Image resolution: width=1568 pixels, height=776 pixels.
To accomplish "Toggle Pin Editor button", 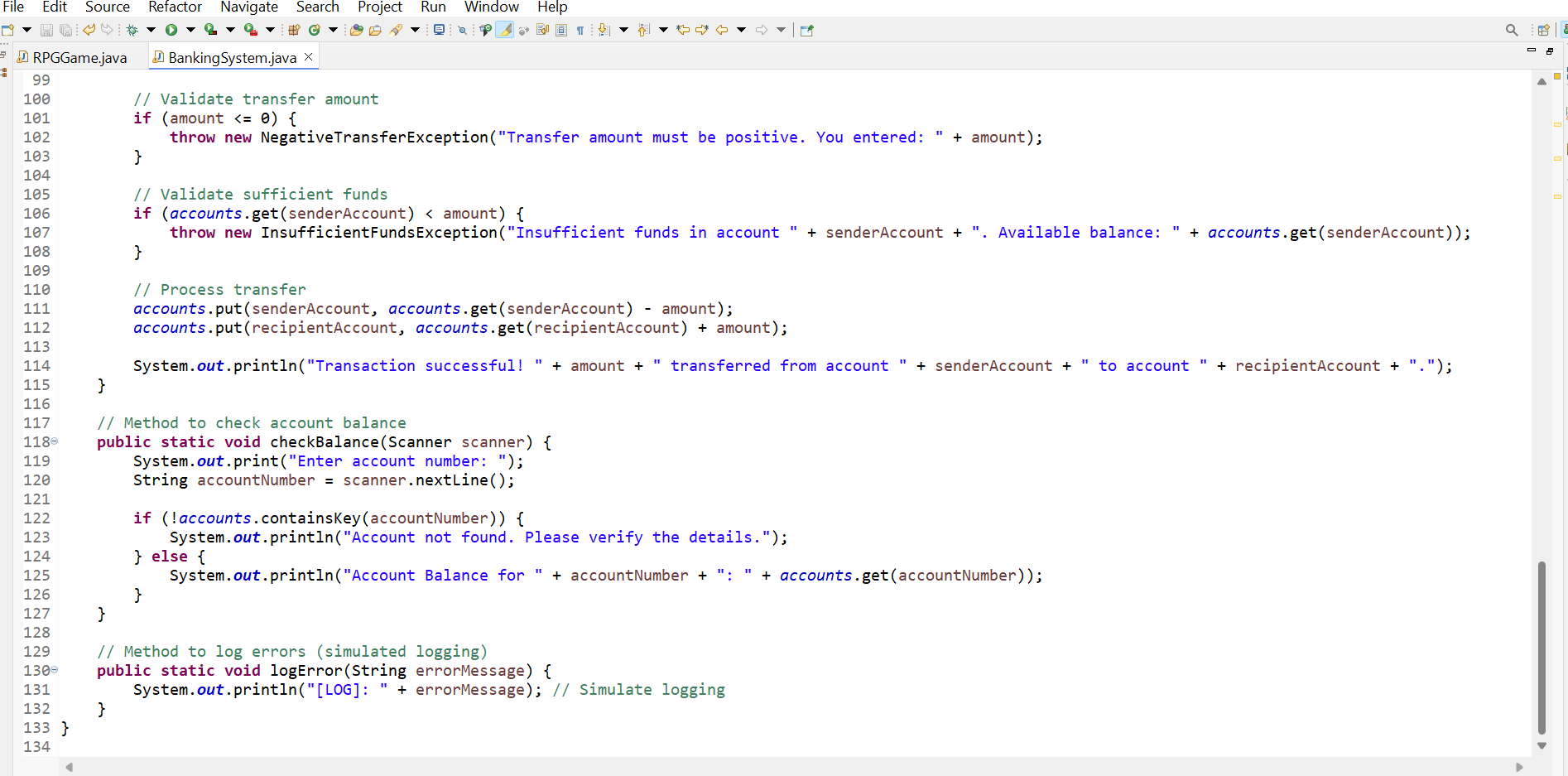I will tap(807, 30).
